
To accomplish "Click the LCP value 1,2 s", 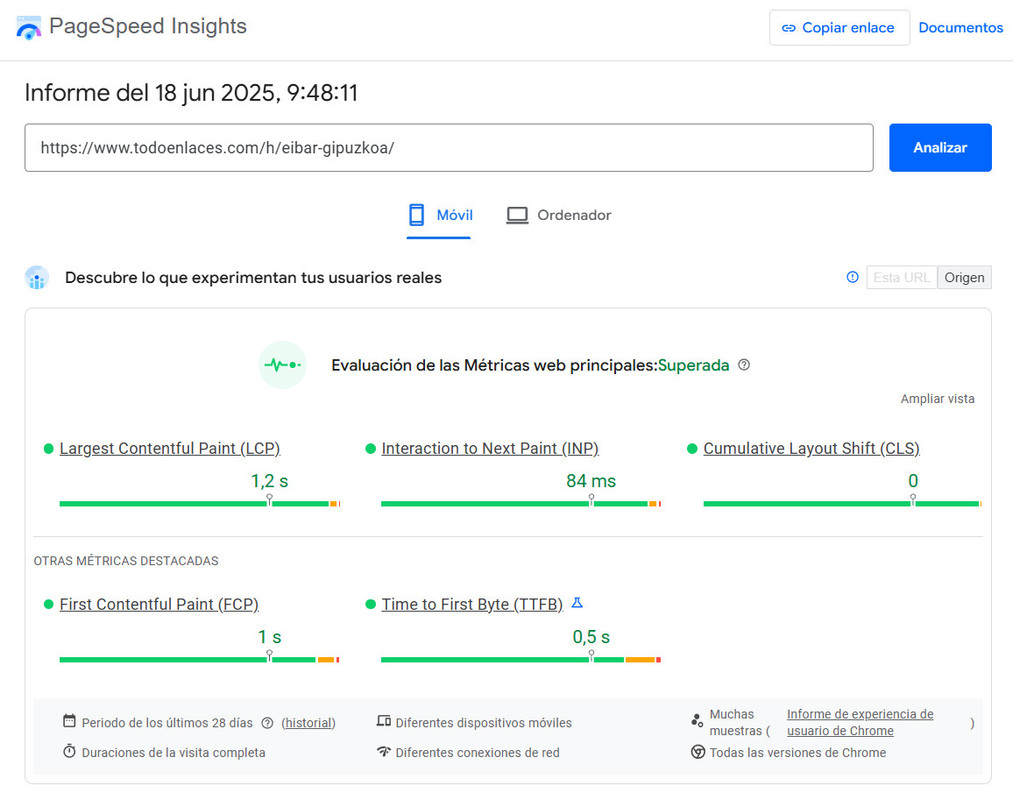I will [269, 481].
